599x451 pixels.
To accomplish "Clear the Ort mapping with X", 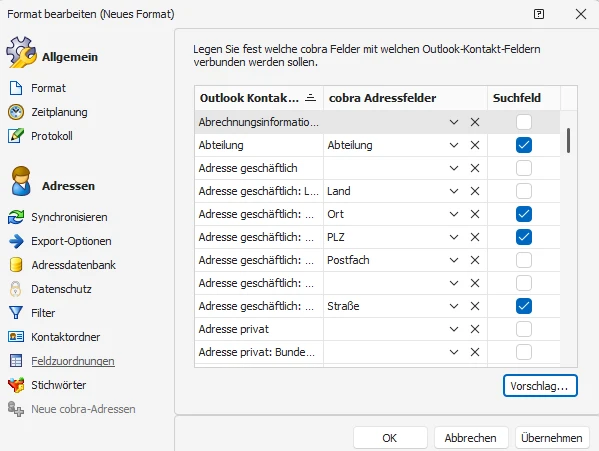I will tap(475, 214).
